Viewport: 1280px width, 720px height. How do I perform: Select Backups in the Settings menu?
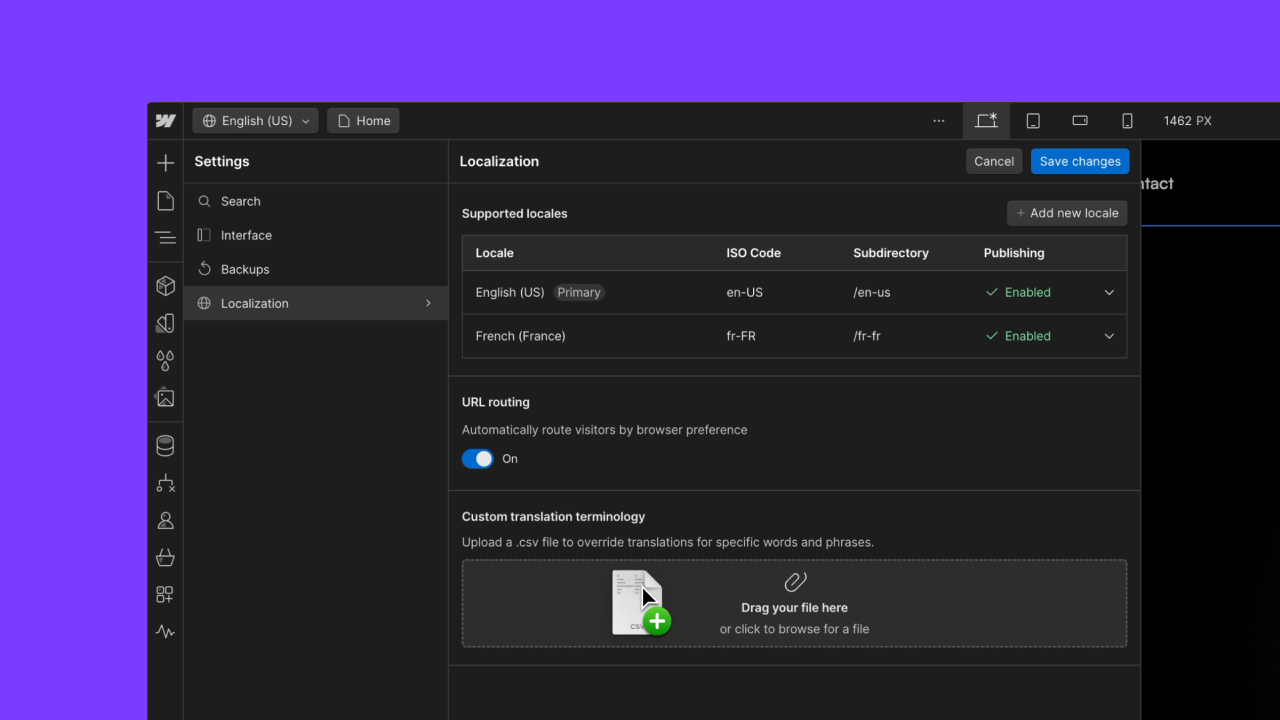pos(245,270)
